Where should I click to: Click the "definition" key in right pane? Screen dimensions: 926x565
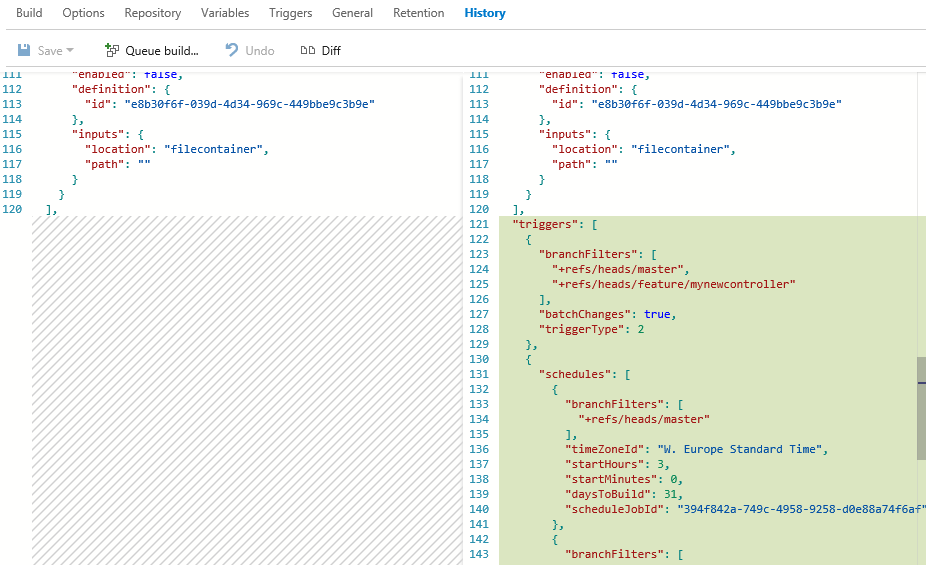578,89
